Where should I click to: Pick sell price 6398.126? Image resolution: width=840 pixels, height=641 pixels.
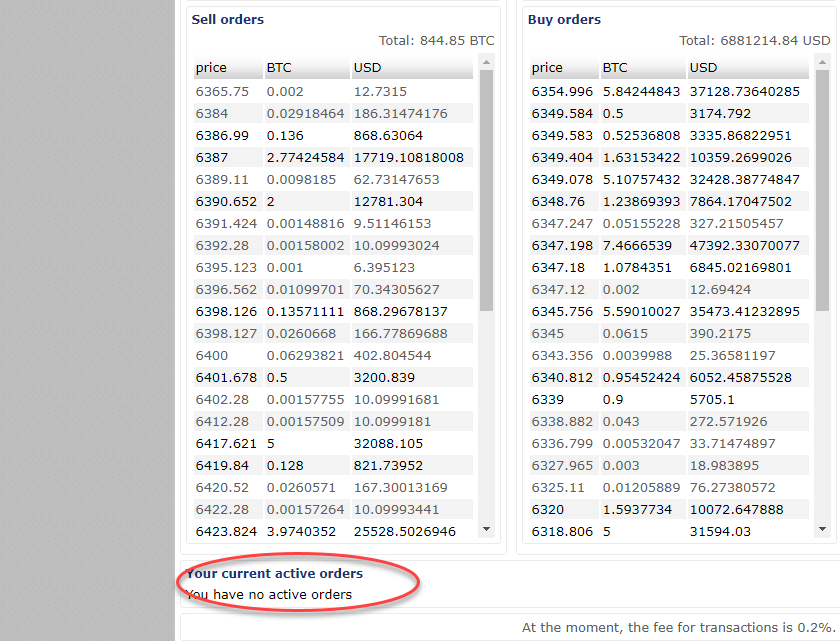[x=226, y=311]
